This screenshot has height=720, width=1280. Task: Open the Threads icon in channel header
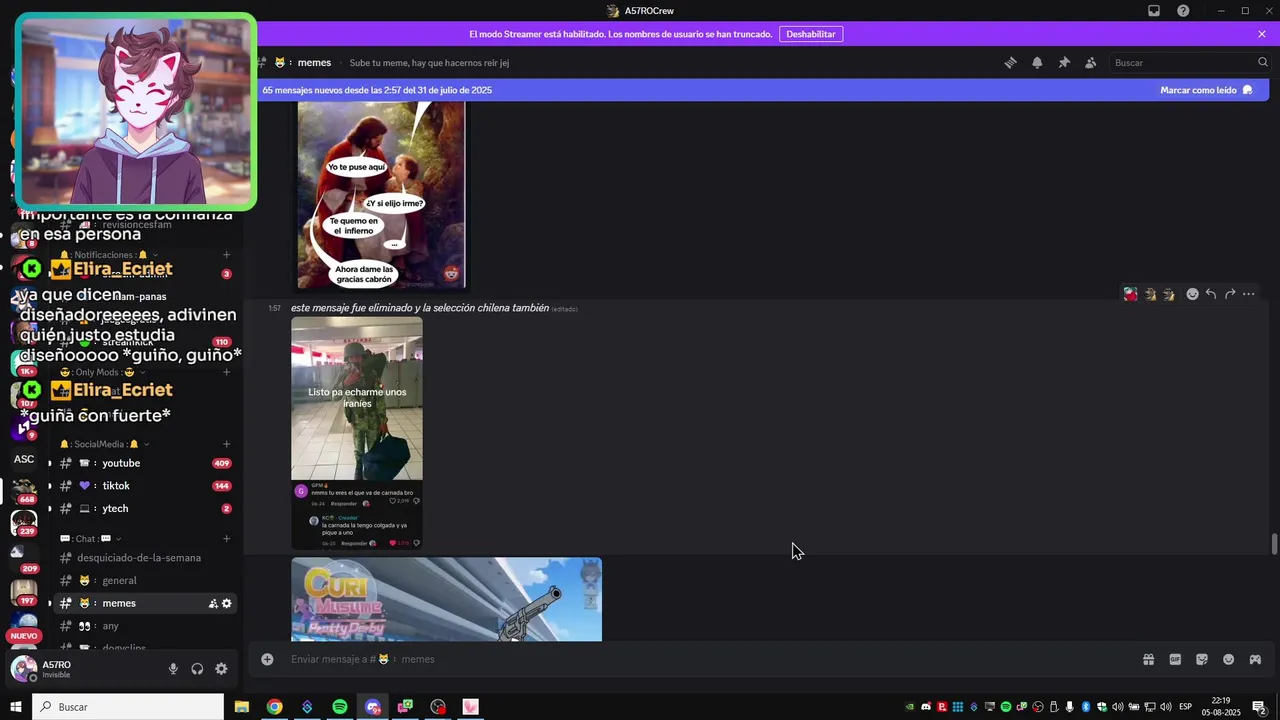coord(1010,62)
